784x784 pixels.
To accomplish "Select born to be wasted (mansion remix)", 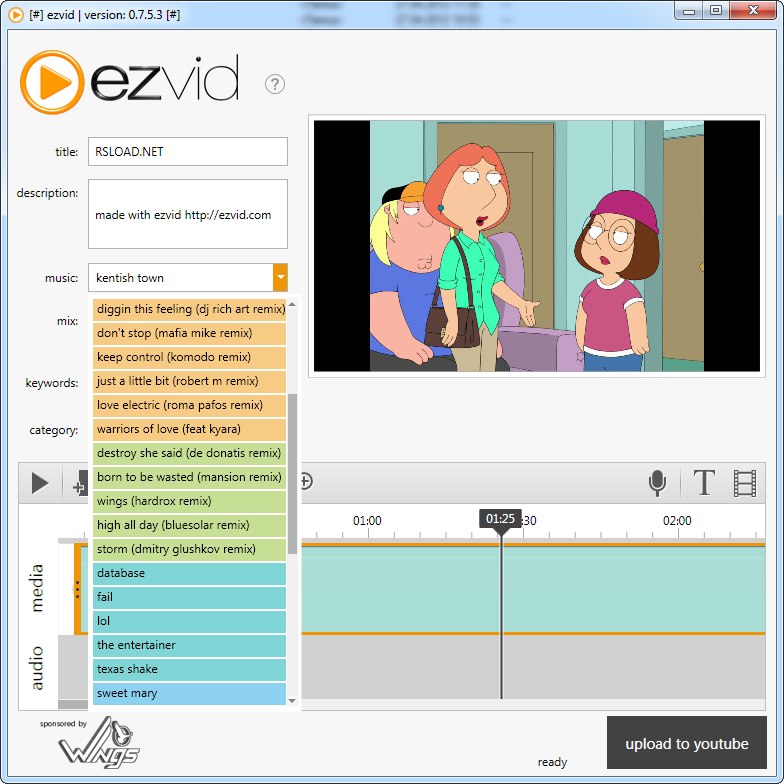I will (190, 477).
